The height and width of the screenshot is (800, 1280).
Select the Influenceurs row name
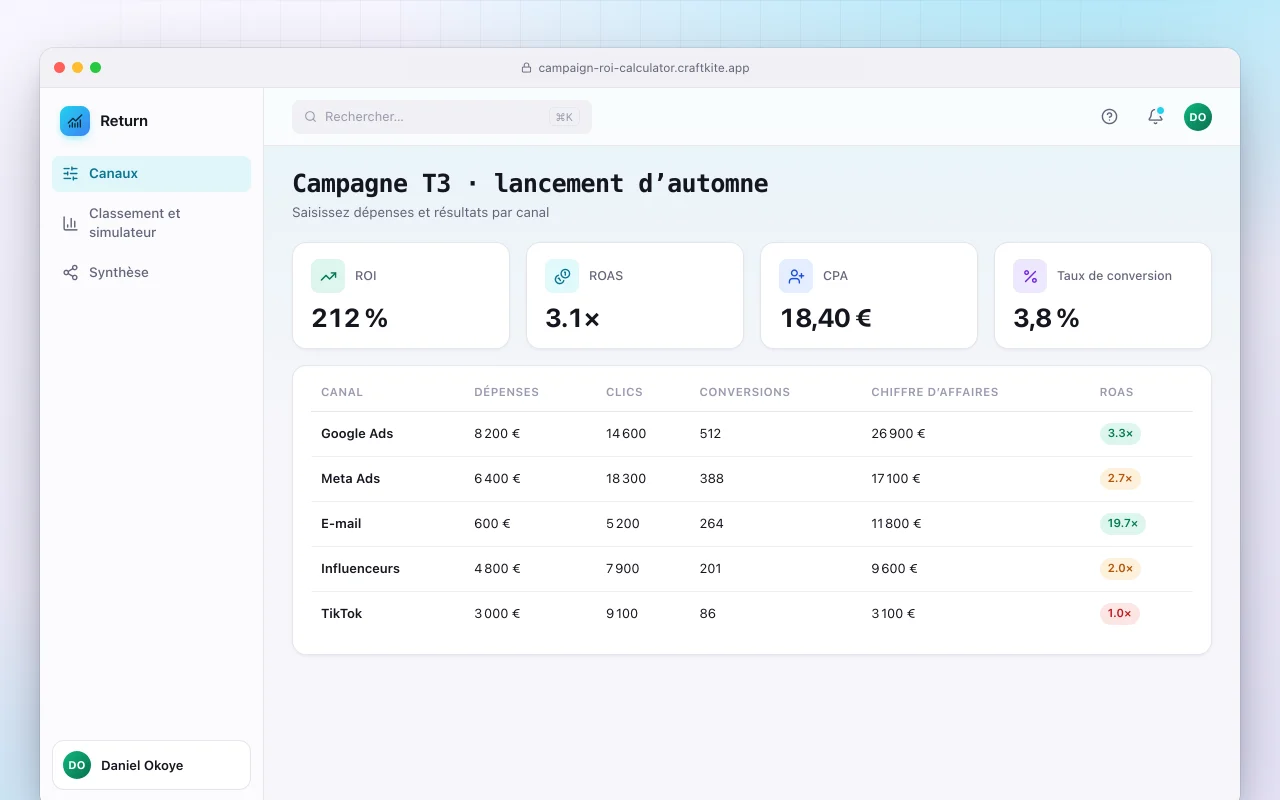(x=360, y=569)
